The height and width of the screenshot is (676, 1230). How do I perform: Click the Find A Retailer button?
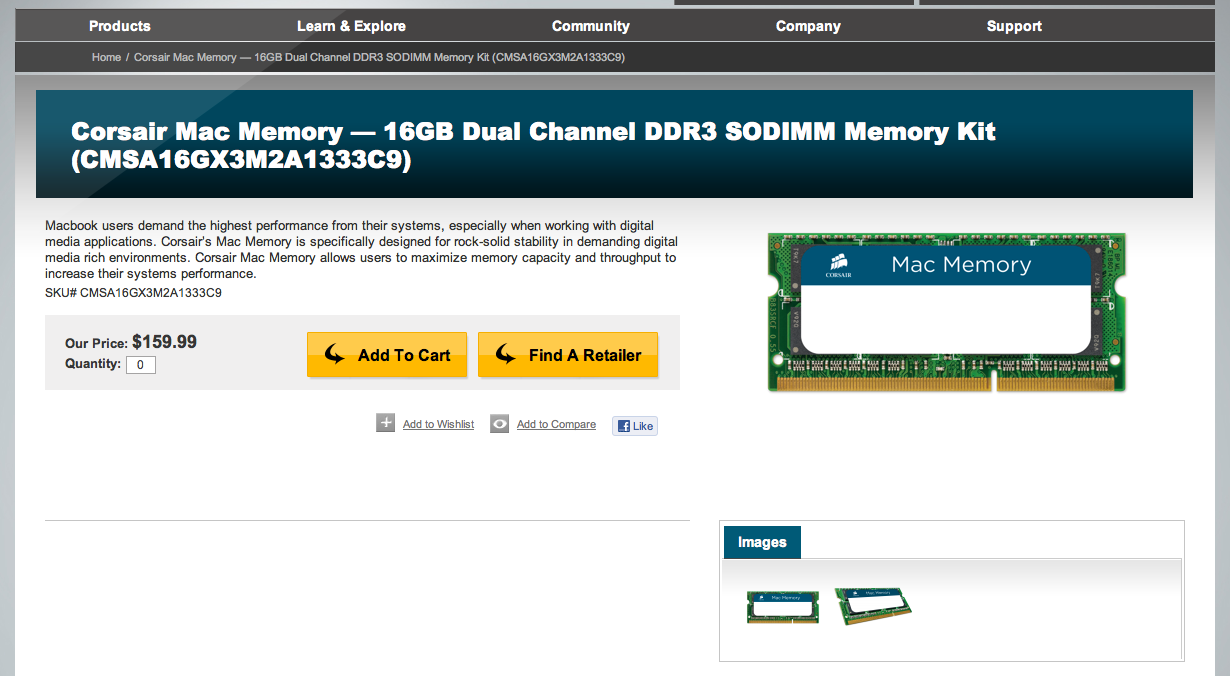tap(568, 355)
